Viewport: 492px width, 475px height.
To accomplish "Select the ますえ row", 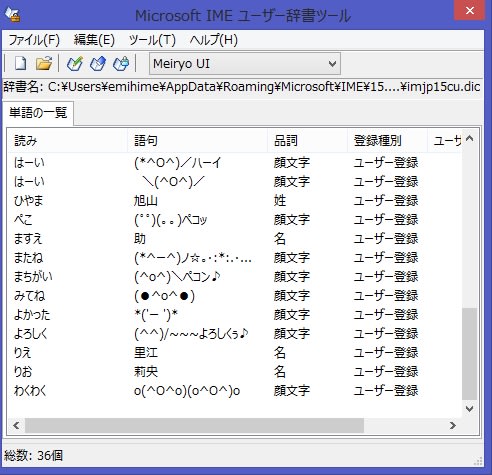I will (235, 239).
